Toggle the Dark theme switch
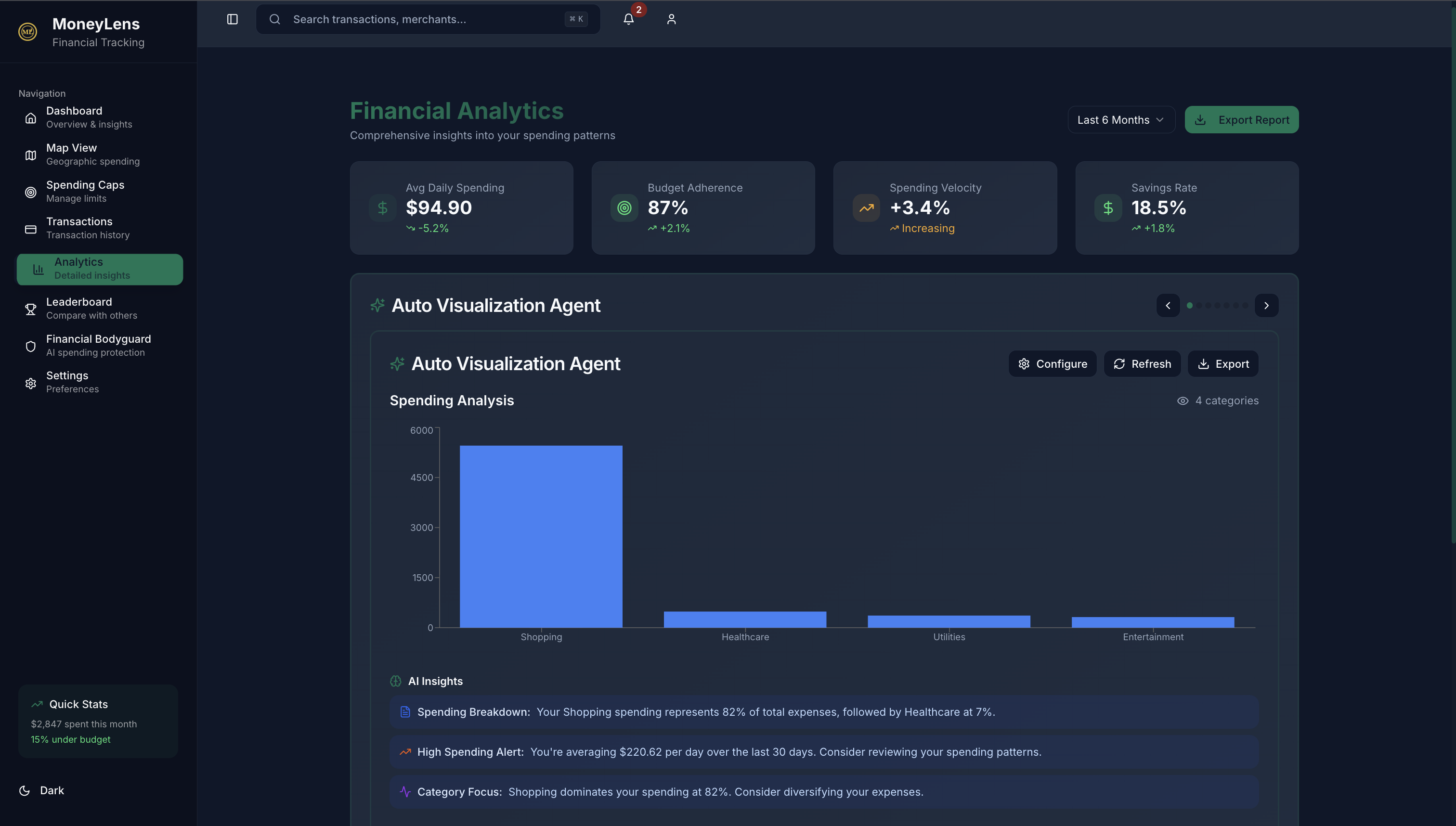The height and width of the screenshot is (826, 1456). [41, 790]
